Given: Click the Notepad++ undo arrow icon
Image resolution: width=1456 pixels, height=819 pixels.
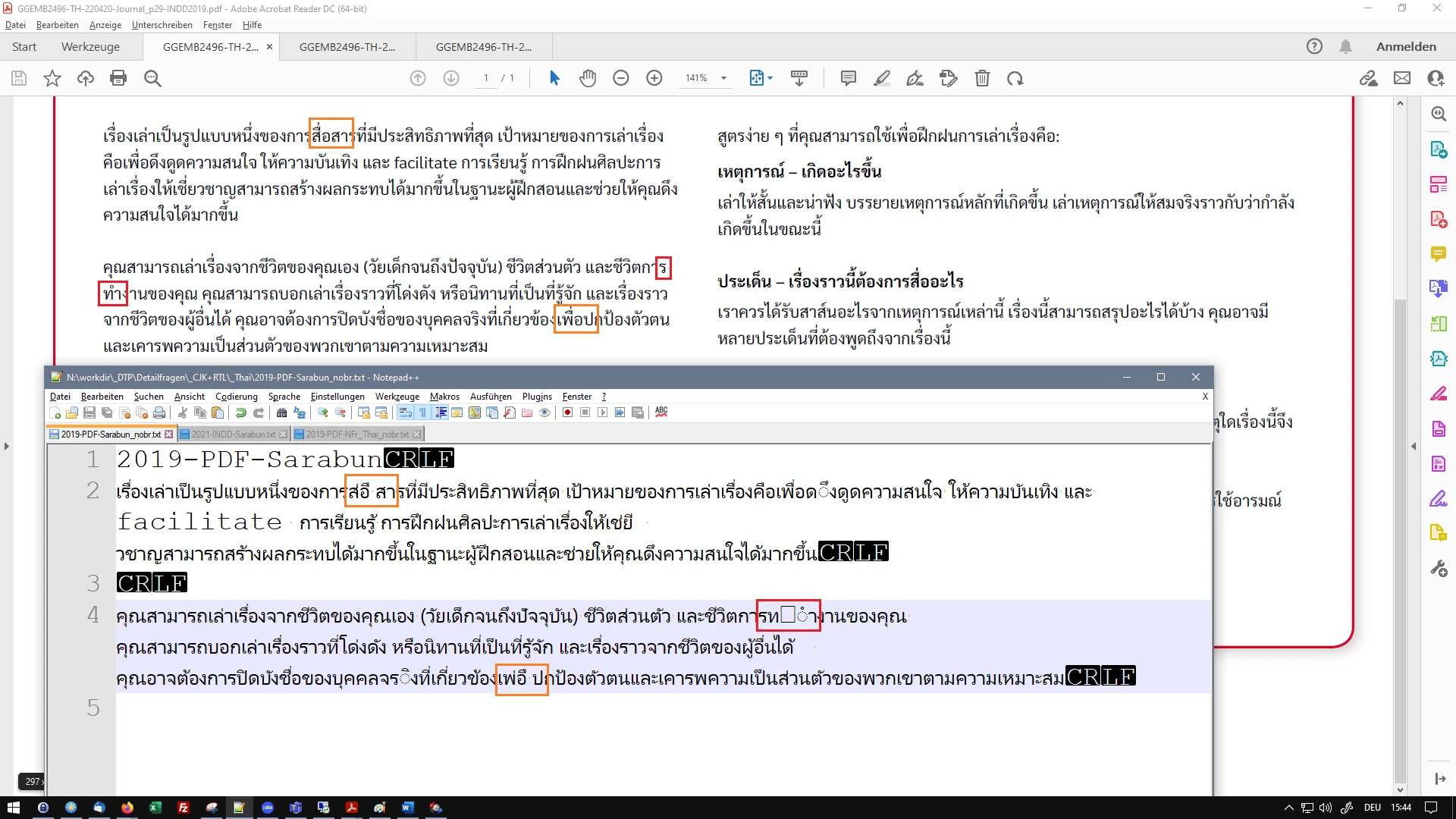Looking at the screenshot, I should (x=240, y=413).
